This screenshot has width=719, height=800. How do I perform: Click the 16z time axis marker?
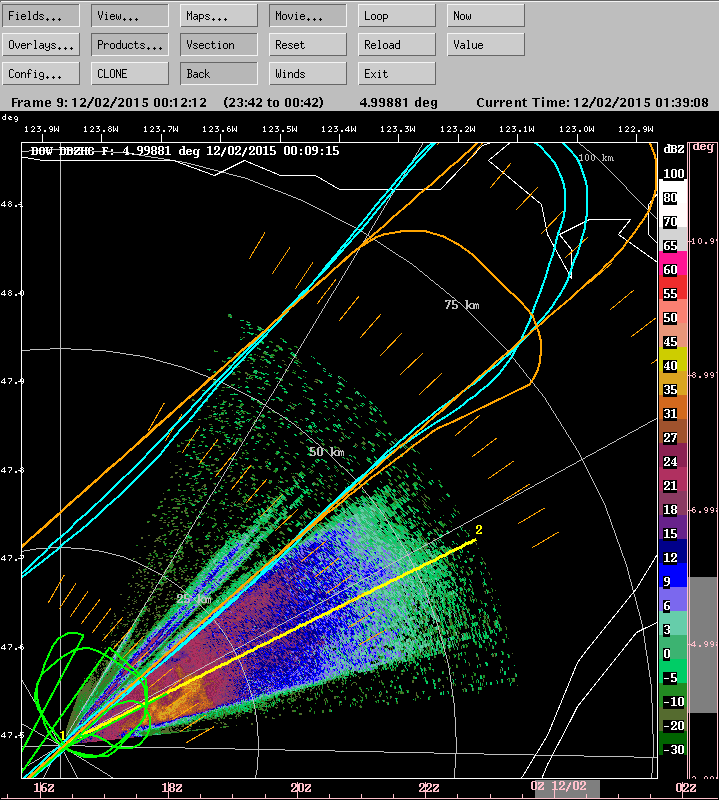click(44, 788)
